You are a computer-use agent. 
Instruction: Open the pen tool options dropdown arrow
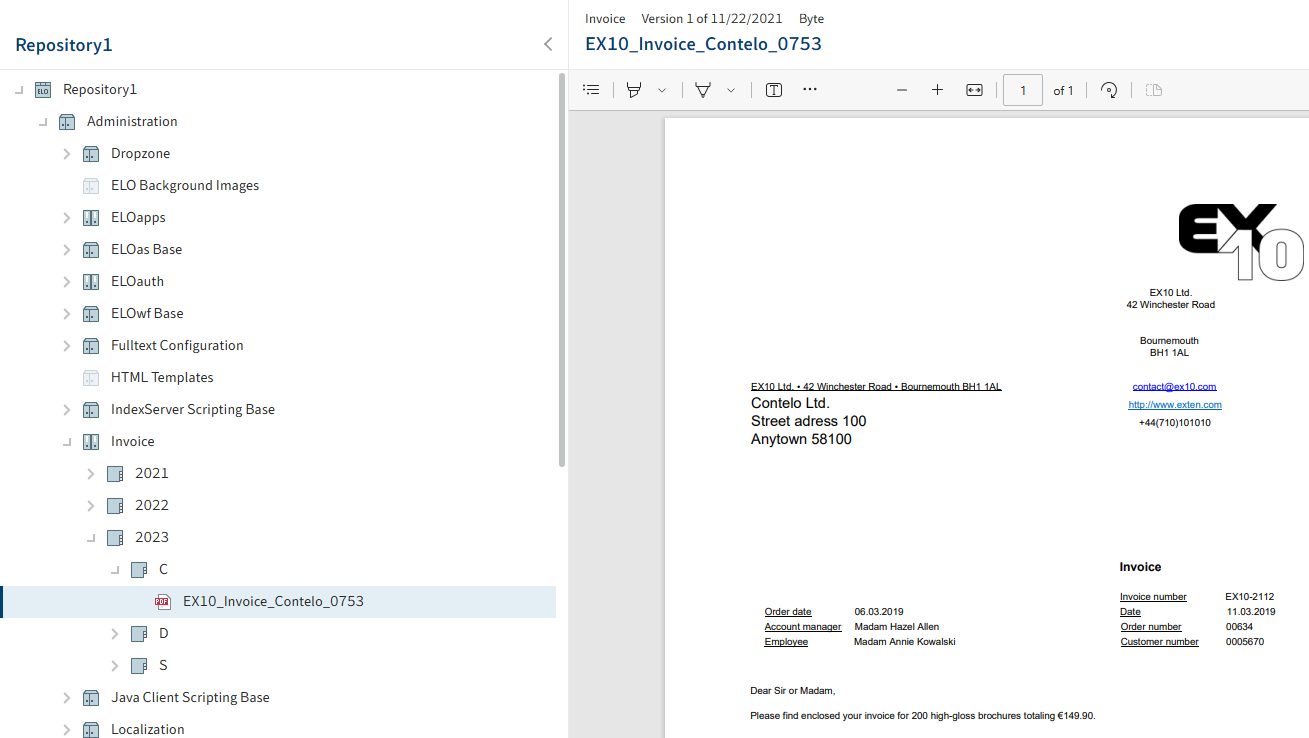(x=731, y=90)
